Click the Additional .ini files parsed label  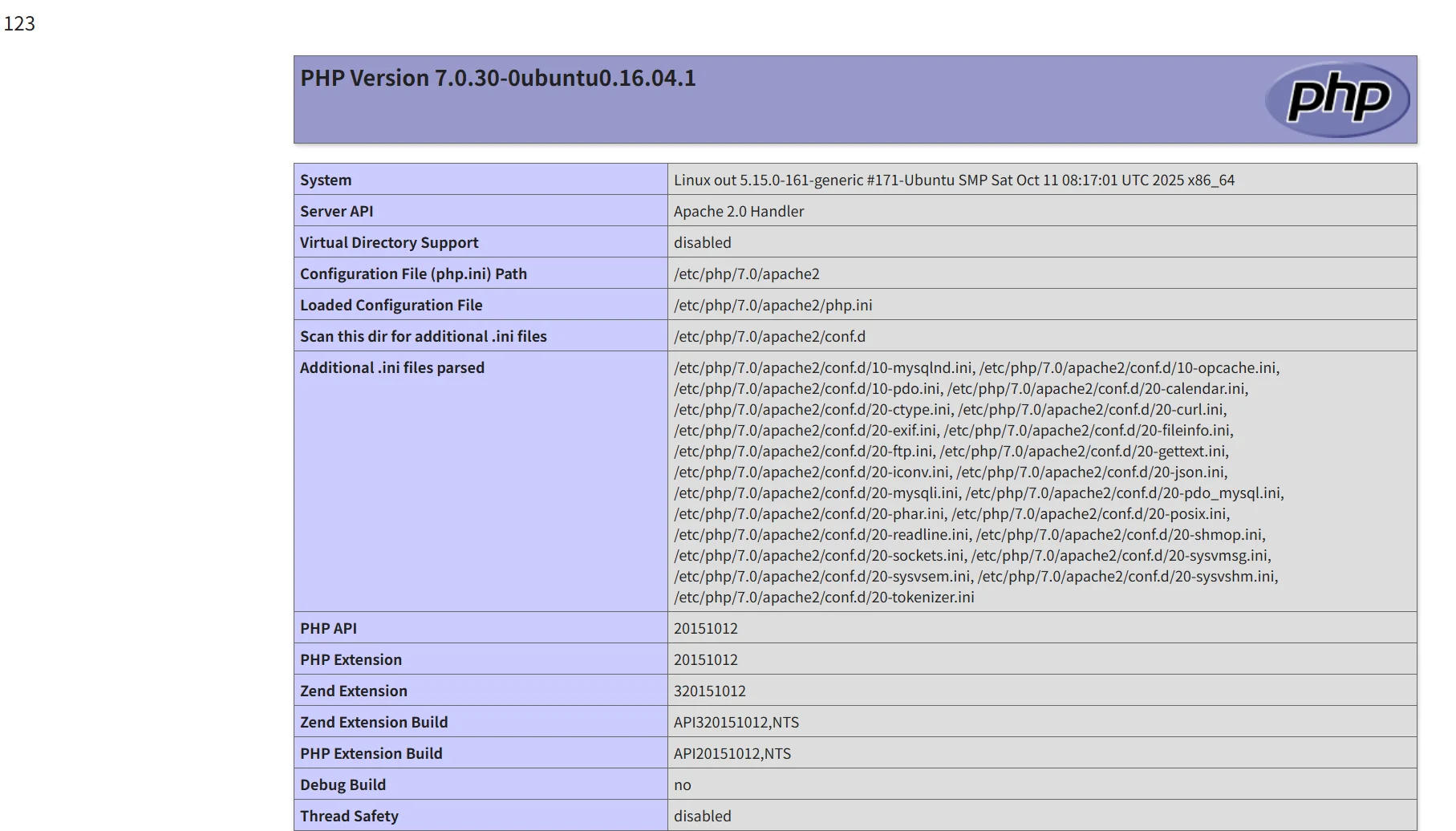point(391,367)
